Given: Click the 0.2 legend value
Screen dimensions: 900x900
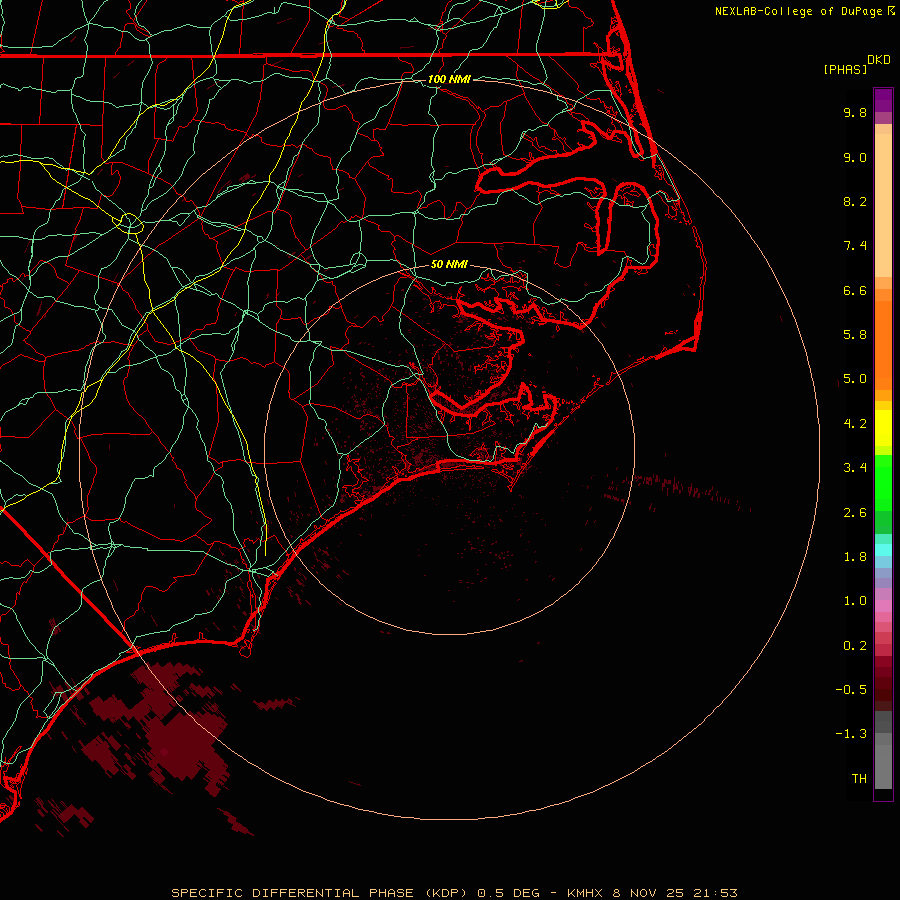Looking at the screenshot, I should tap(855, 646).
